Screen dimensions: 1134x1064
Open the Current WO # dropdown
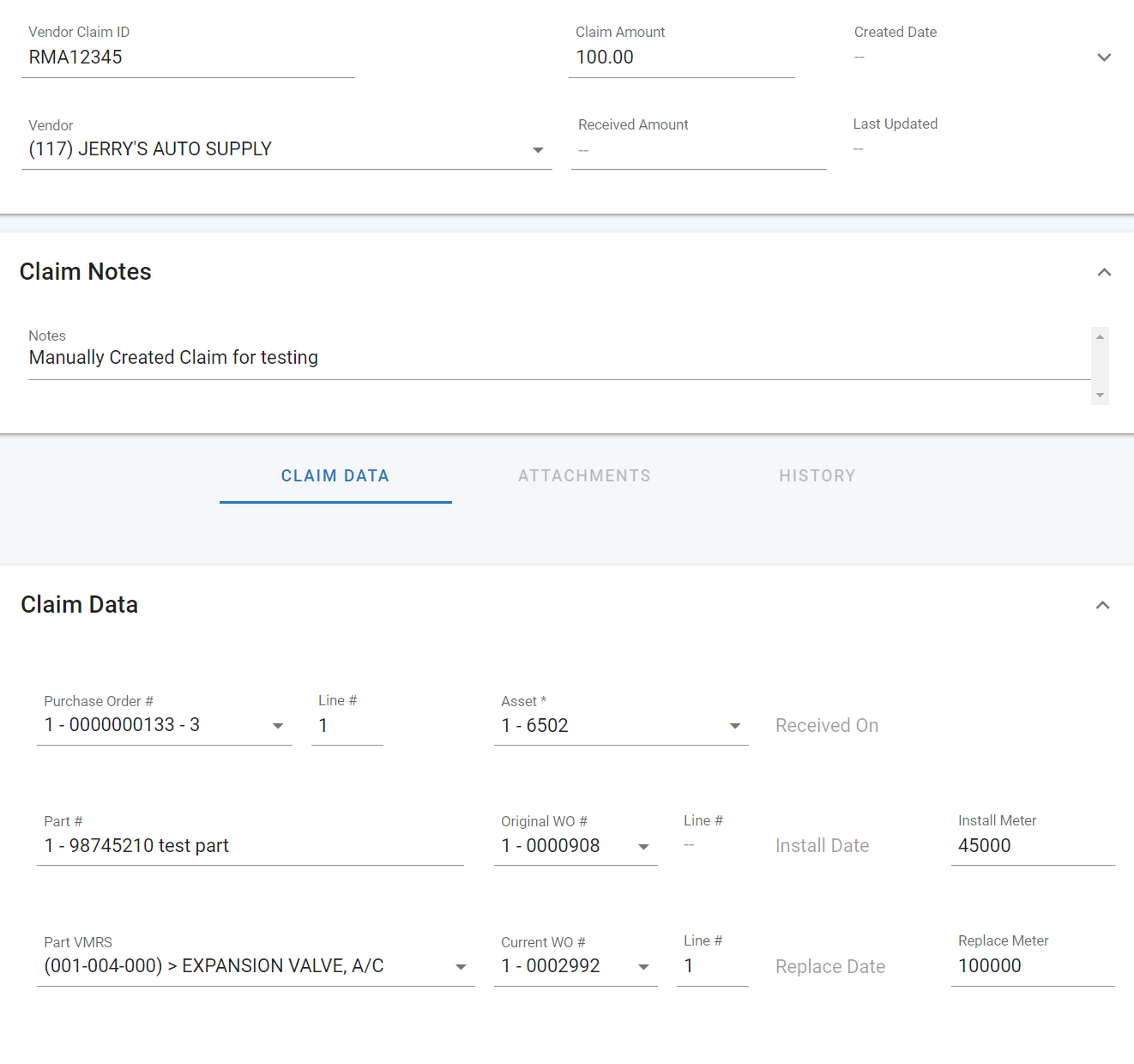643,967
